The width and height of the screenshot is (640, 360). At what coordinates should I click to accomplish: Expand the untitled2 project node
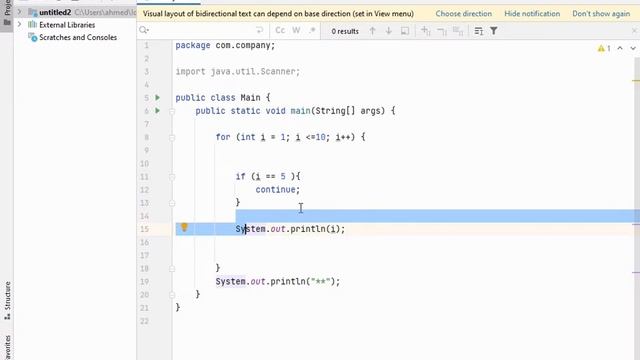(x=19, y=12)
